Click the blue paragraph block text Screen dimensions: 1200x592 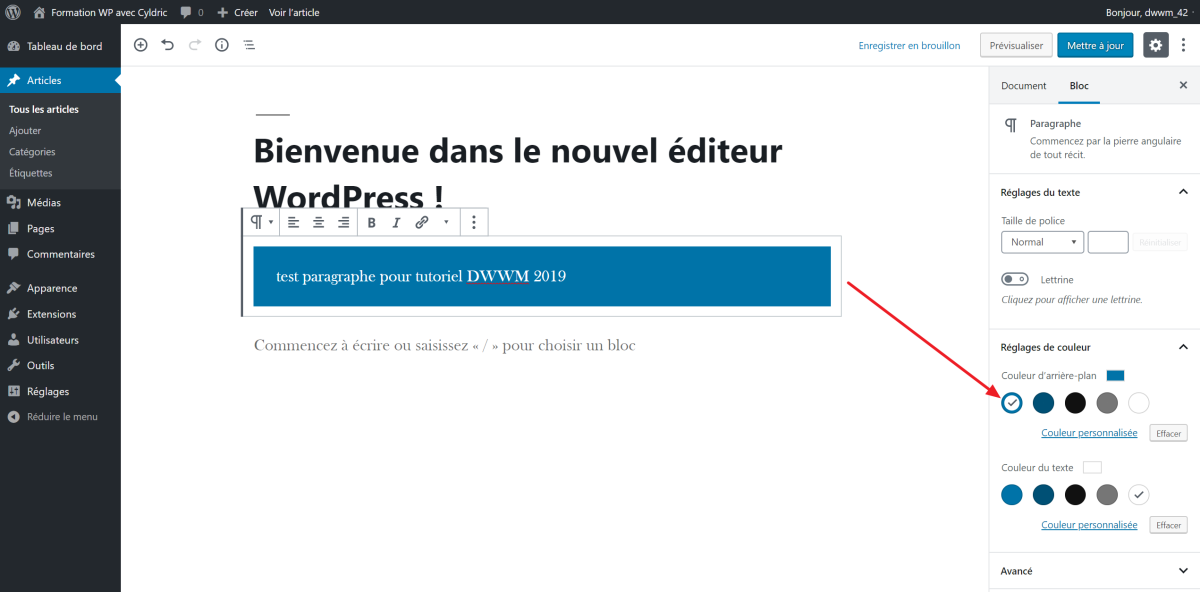click(421, 276)
